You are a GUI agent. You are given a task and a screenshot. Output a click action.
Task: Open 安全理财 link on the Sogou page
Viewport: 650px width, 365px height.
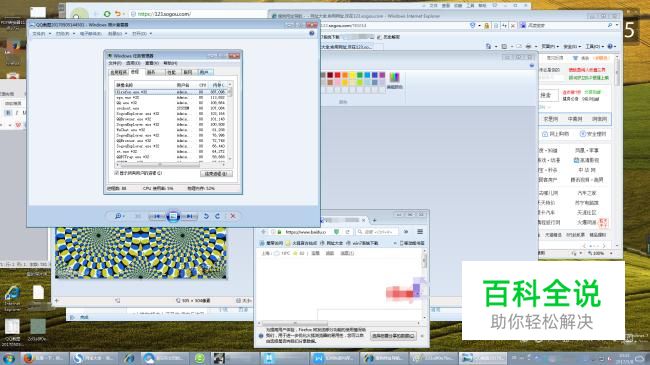pos(593,134)
